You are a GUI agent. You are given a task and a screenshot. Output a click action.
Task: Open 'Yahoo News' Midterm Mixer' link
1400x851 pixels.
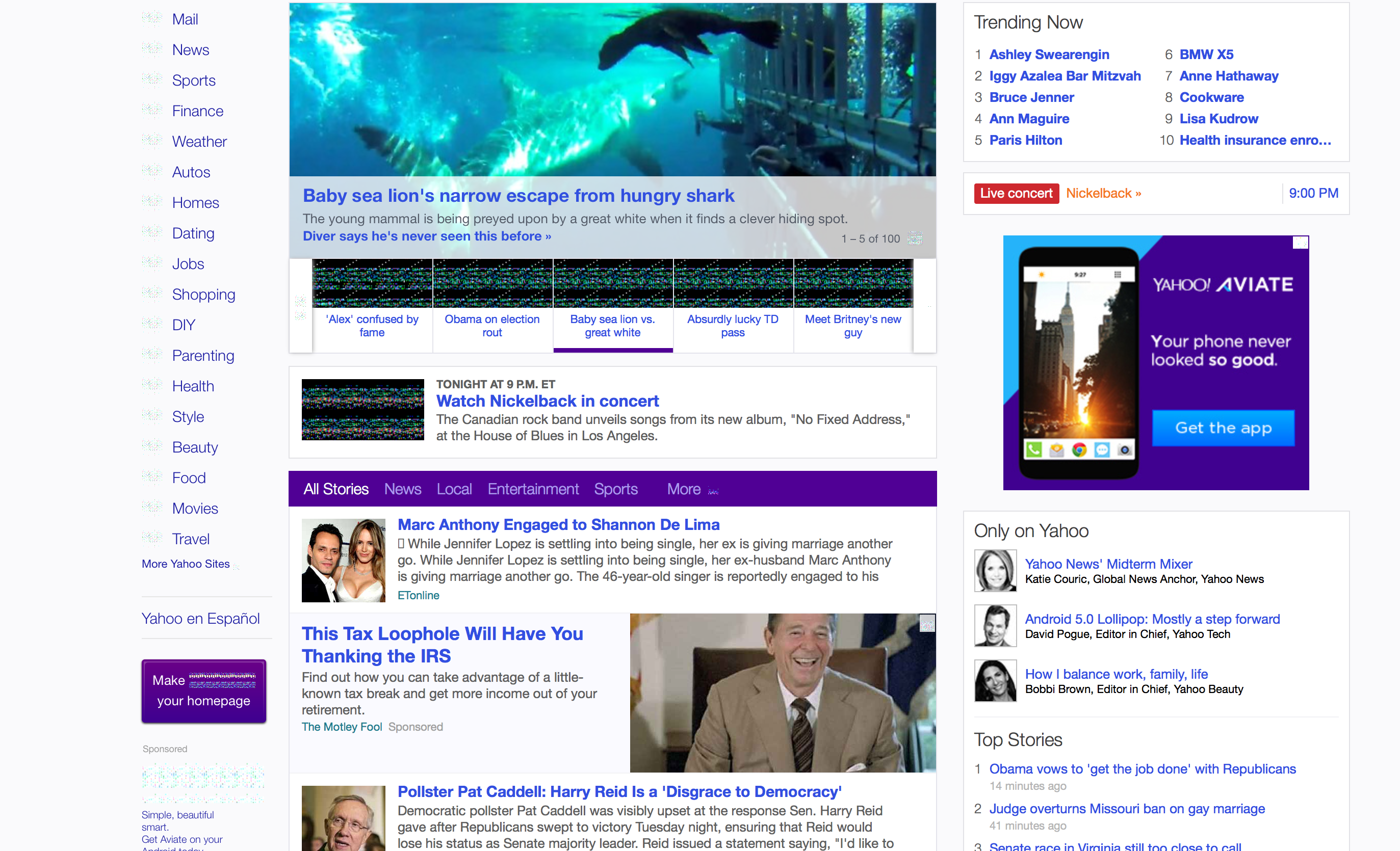point(1108,564)
